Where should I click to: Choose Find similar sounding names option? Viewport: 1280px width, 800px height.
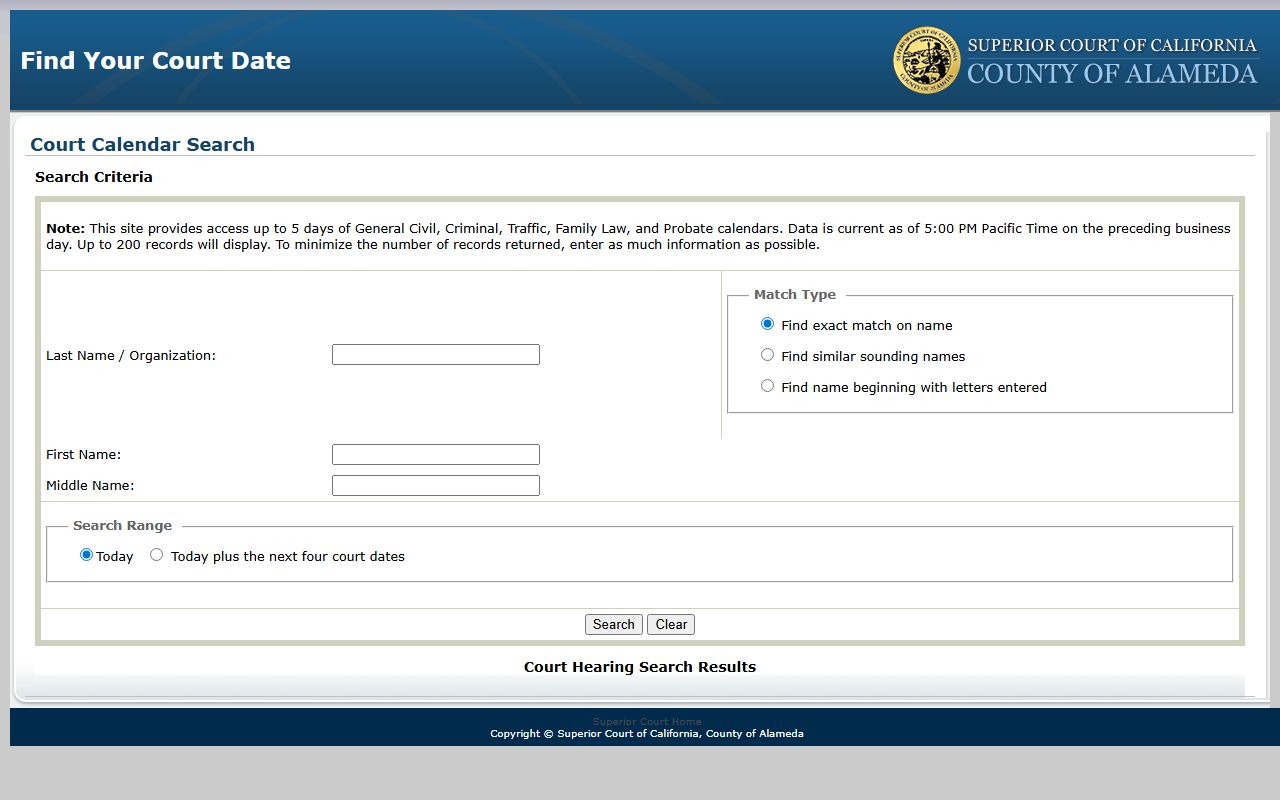[767, 355]
